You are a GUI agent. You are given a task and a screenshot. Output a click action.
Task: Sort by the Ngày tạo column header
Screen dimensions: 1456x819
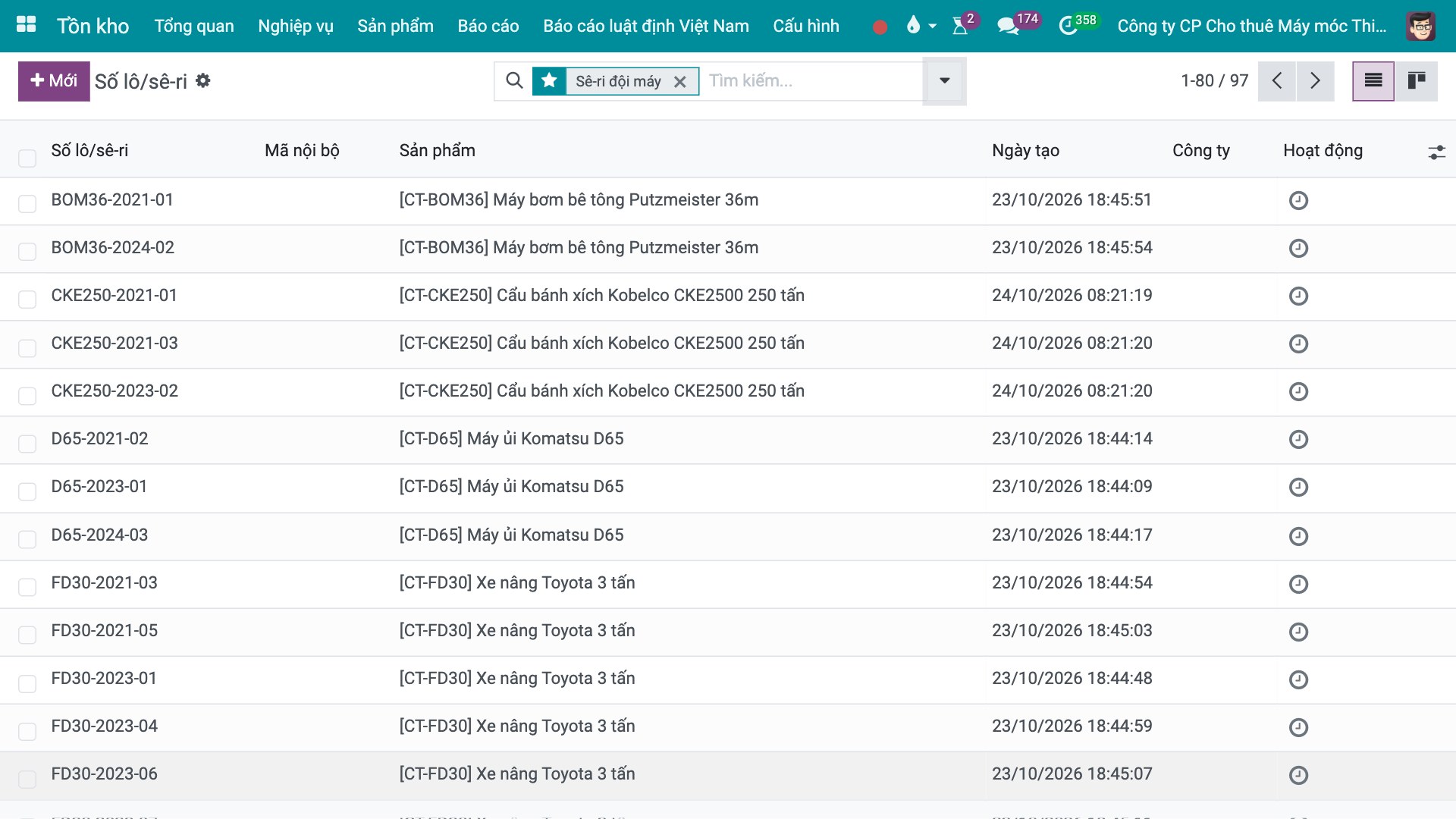pyautogui.click(x=1025, y=150)
